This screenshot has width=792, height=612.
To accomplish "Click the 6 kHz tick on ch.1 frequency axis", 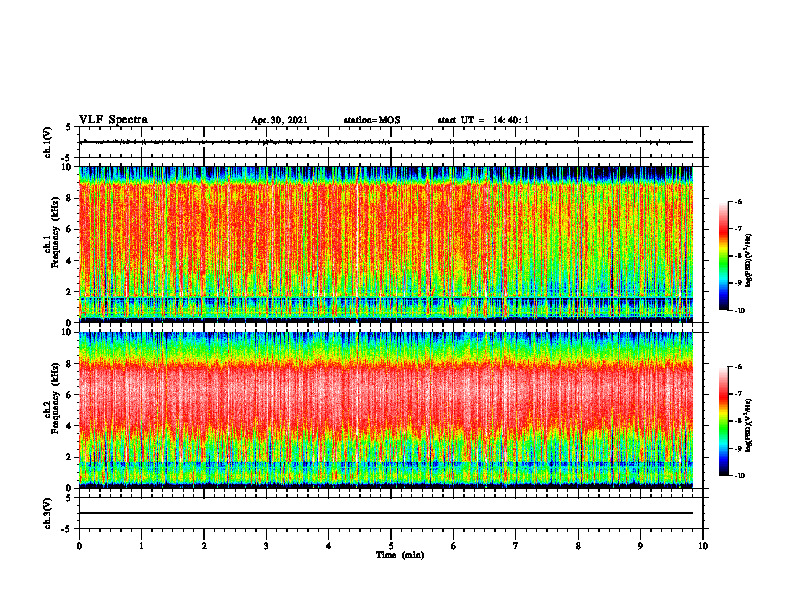I will tap(69, 229).
